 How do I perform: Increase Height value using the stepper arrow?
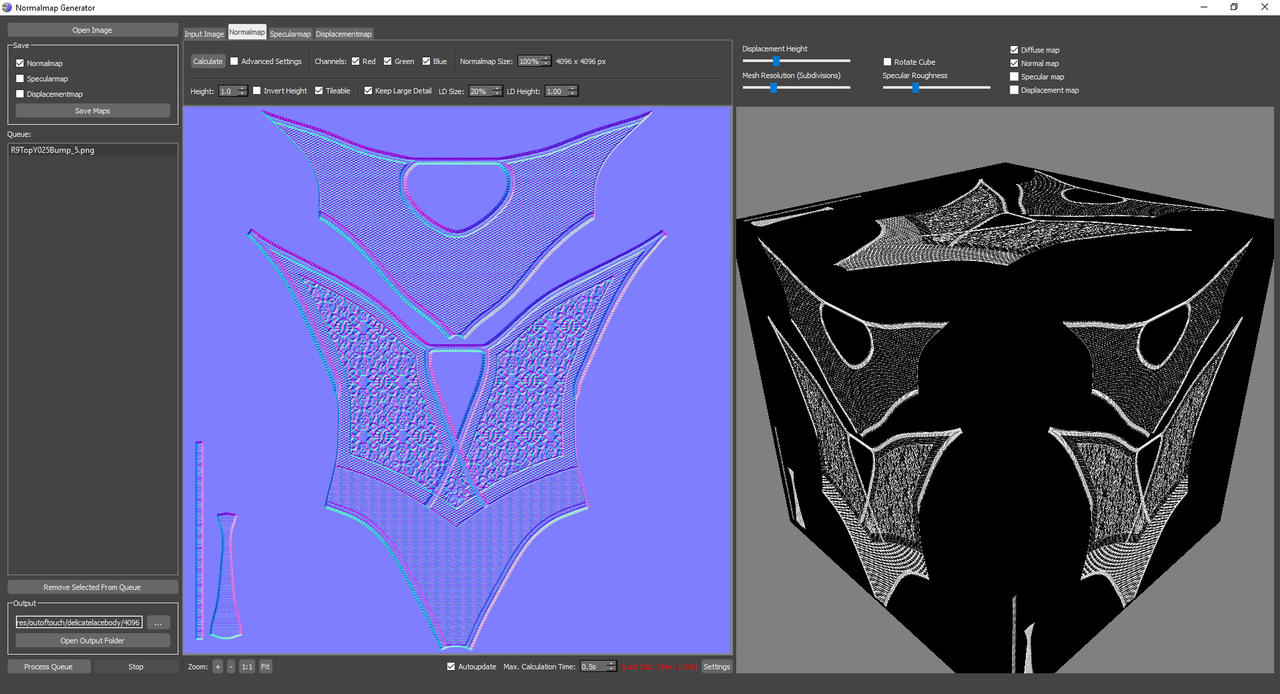tap(244, 88)
